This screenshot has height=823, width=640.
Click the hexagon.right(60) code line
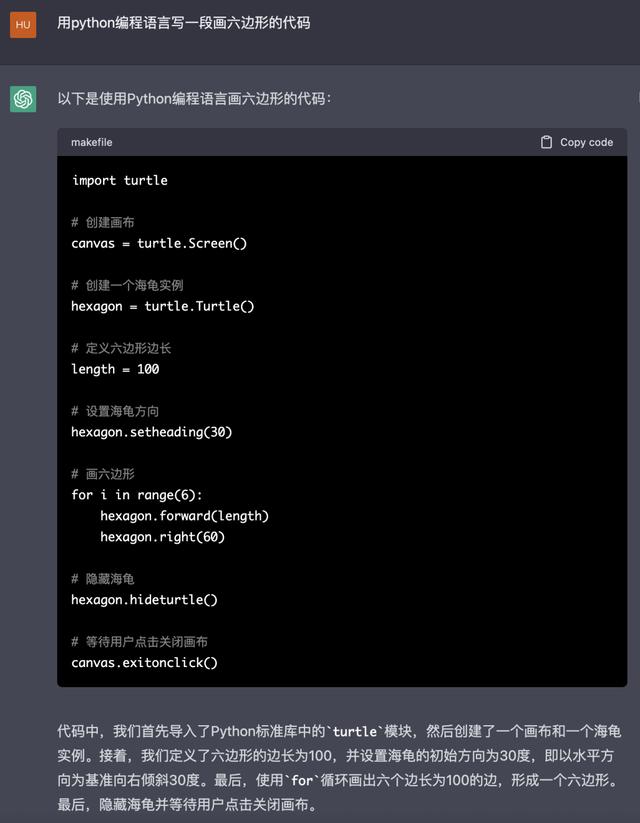click(x=162, y=537)
